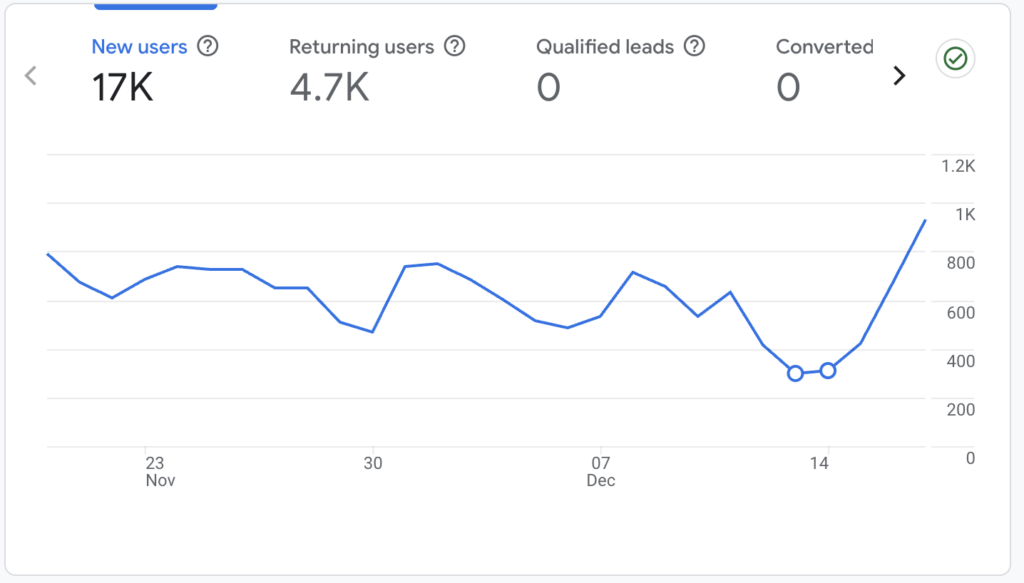This screenshot has height=583, width=1024.
Task: Click help icon beside Returning users
Action: 455,46
